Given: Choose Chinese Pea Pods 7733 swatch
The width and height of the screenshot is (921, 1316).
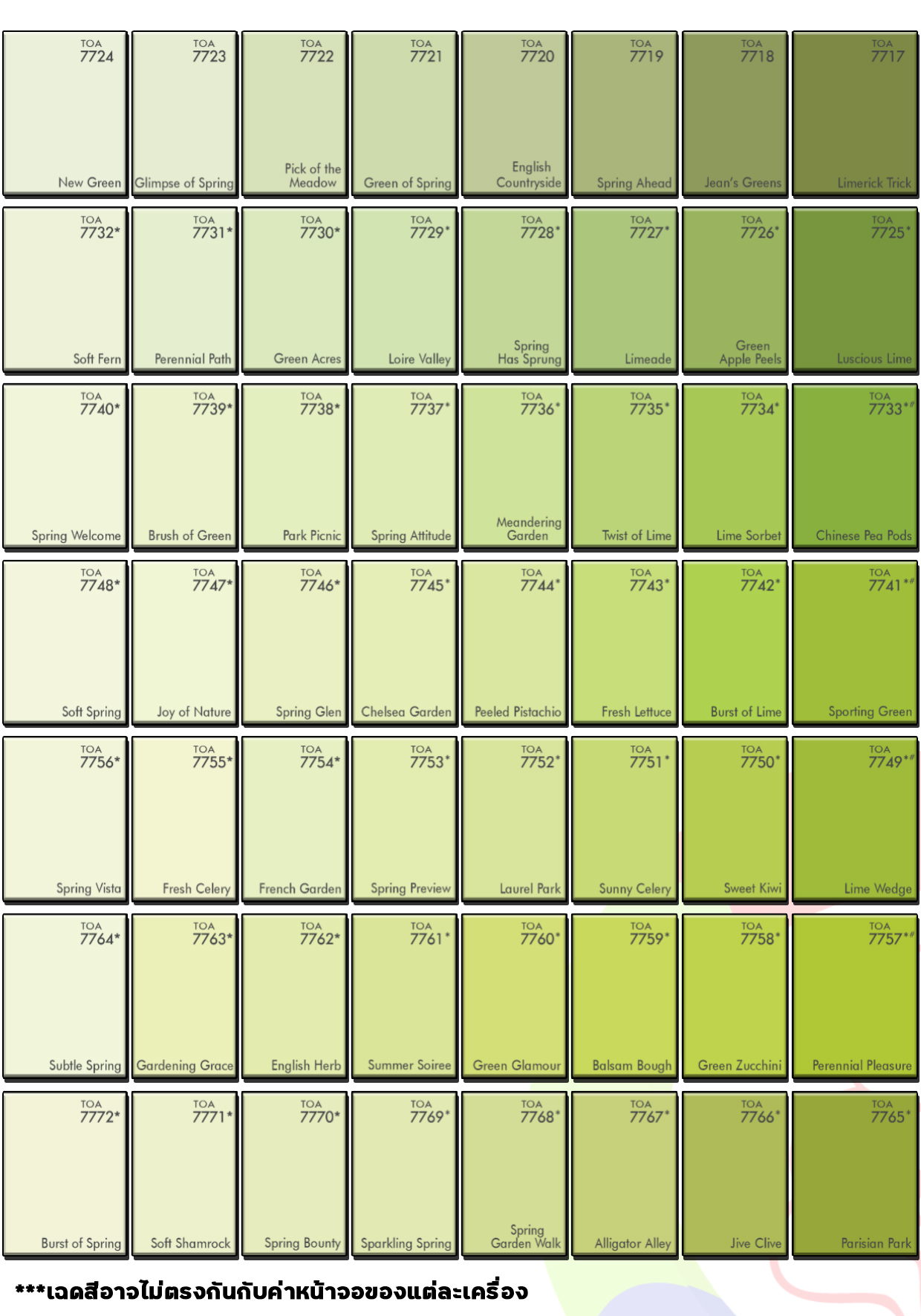Looking at the screenshot, I should [855, 467].
